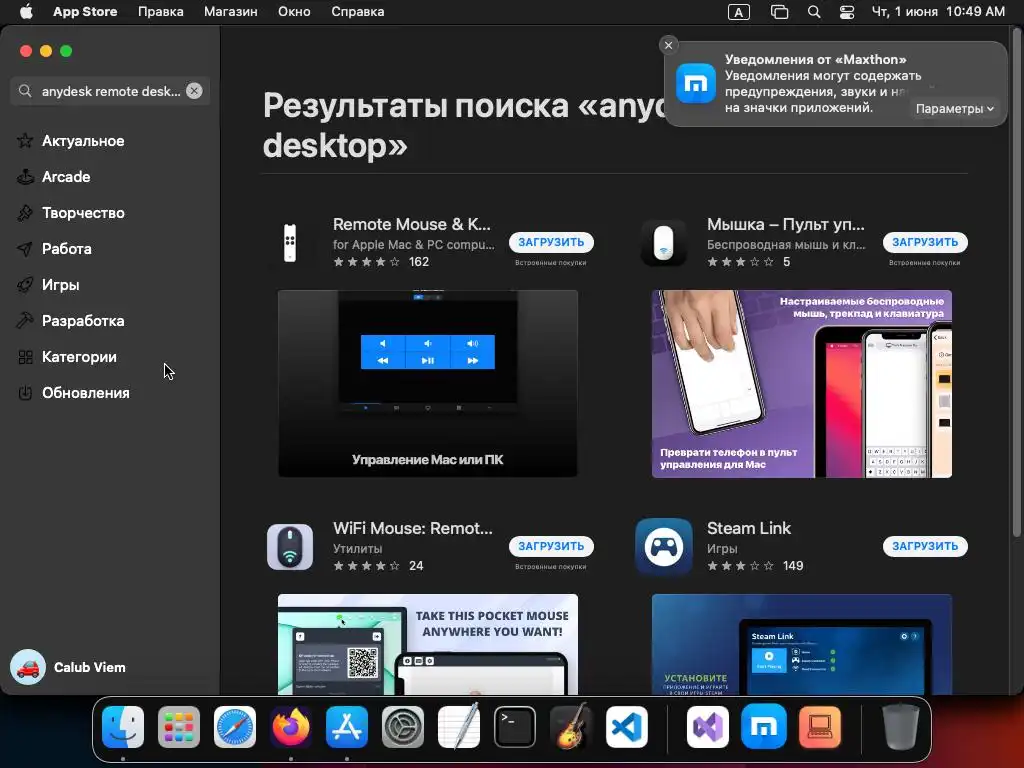
Task: Click the App Store icon in the dock
Action: tap(347, 727)
